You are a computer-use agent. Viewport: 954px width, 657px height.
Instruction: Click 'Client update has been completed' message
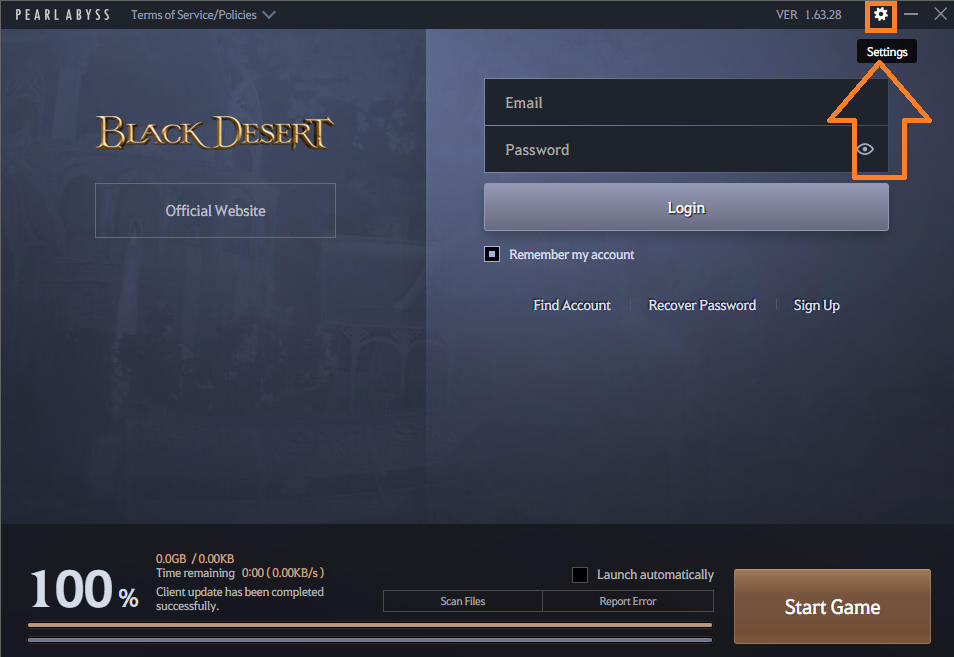240,599
